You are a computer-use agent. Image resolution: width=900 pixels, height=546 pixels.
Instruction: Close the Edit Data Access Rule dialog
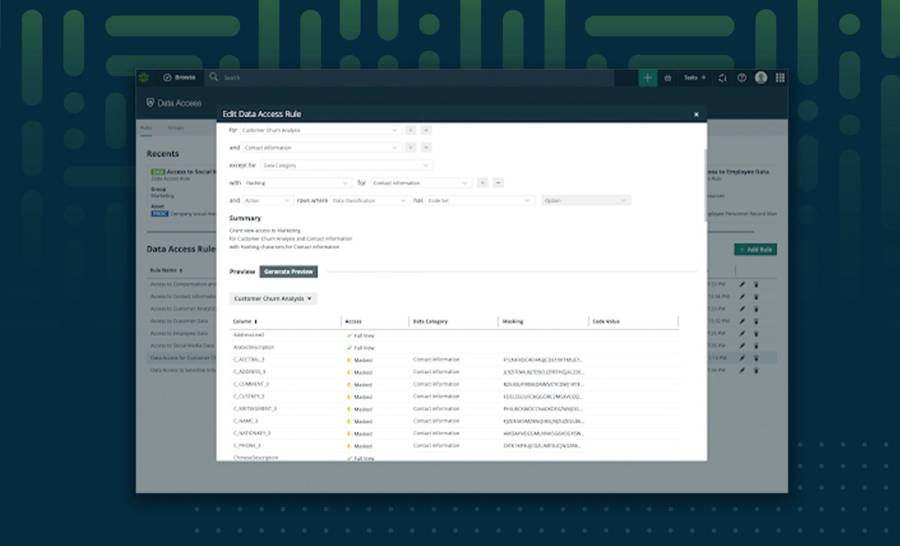(x=696, y=115)
